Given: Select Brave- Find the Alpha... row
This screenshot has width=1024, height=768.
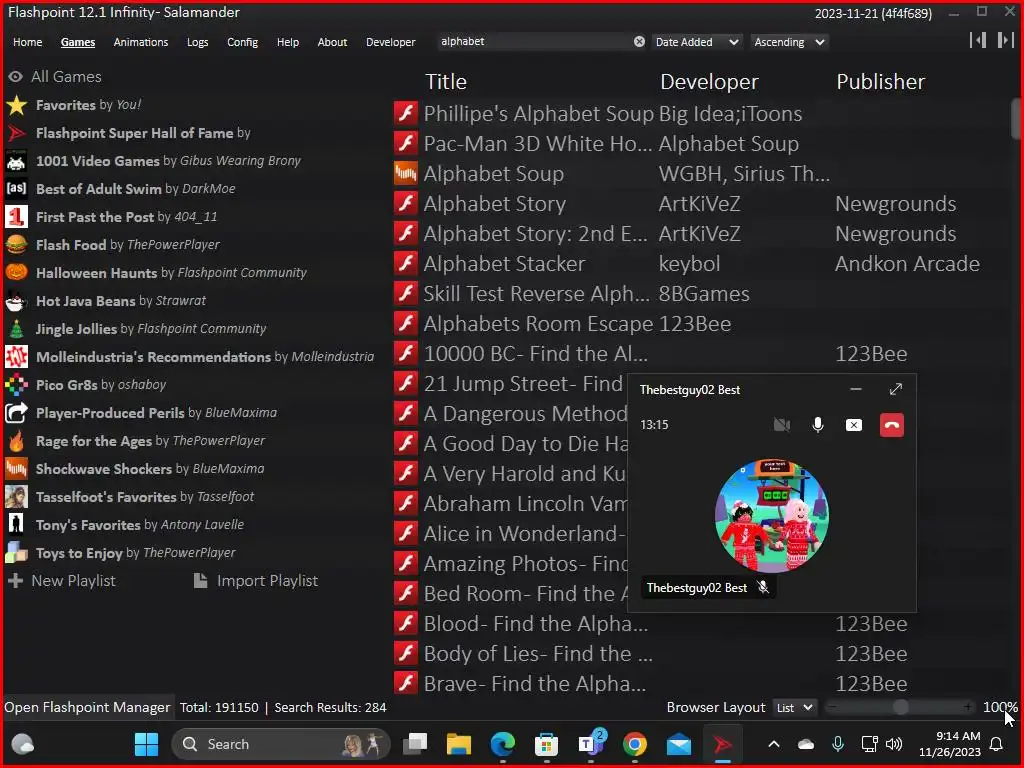Looking at the screenshot, I should [702, 683].
